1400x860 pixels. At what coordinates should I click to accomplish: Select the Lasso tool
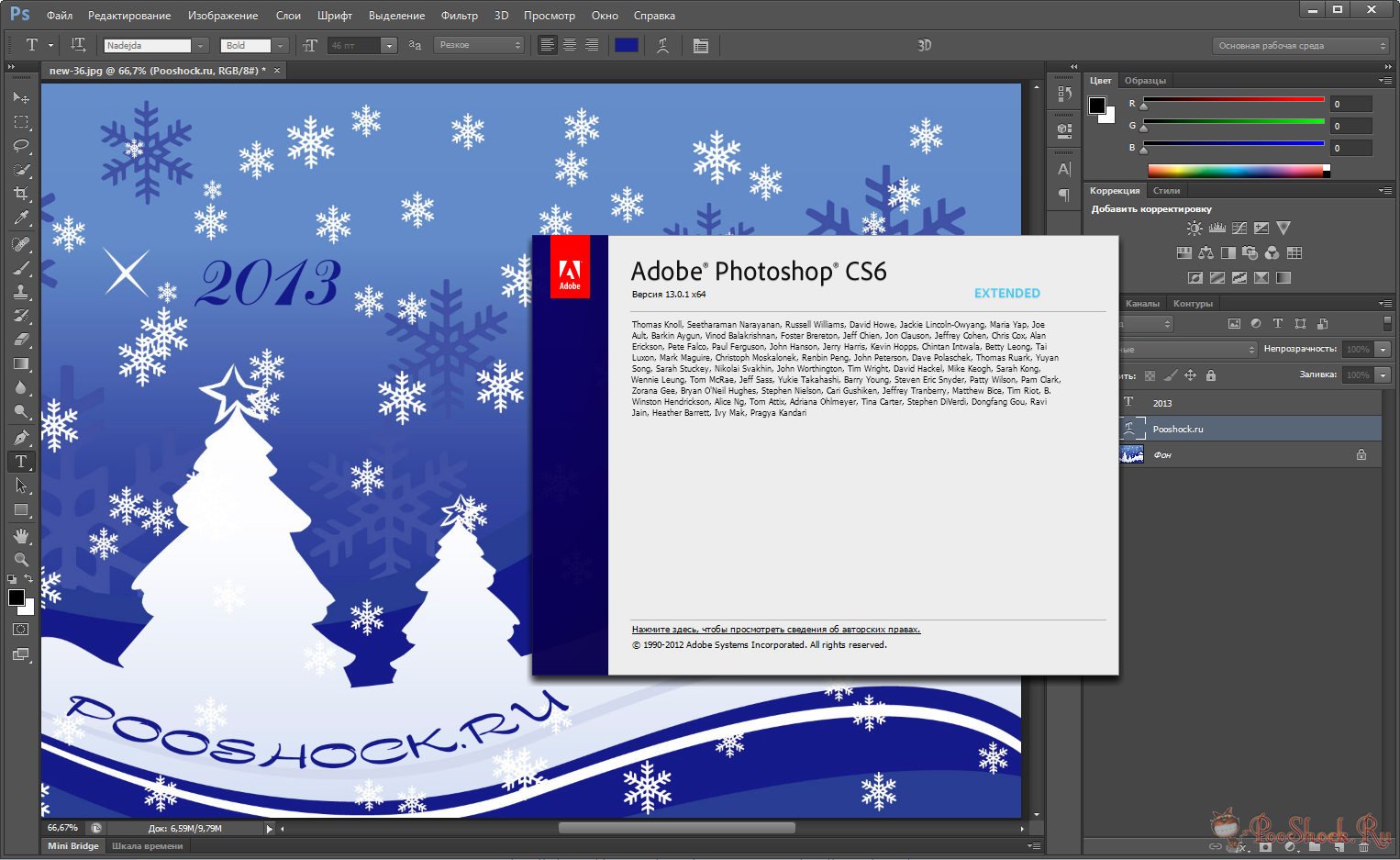coord(20,145)
